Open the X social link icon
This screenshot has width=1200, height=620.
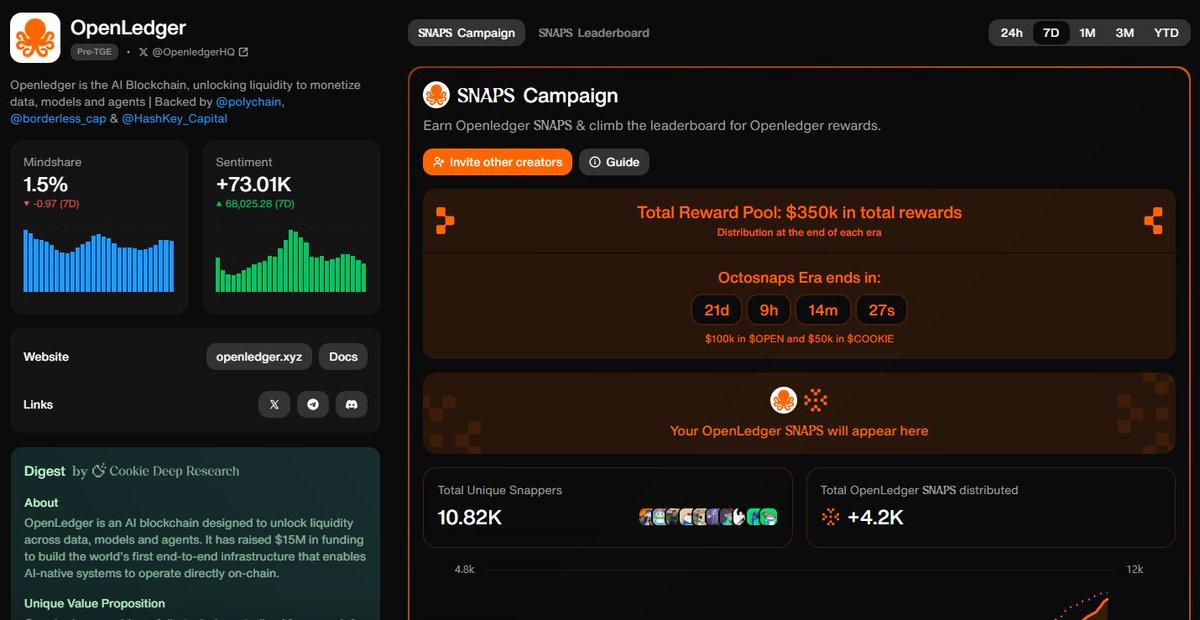(x=274, y=405)
